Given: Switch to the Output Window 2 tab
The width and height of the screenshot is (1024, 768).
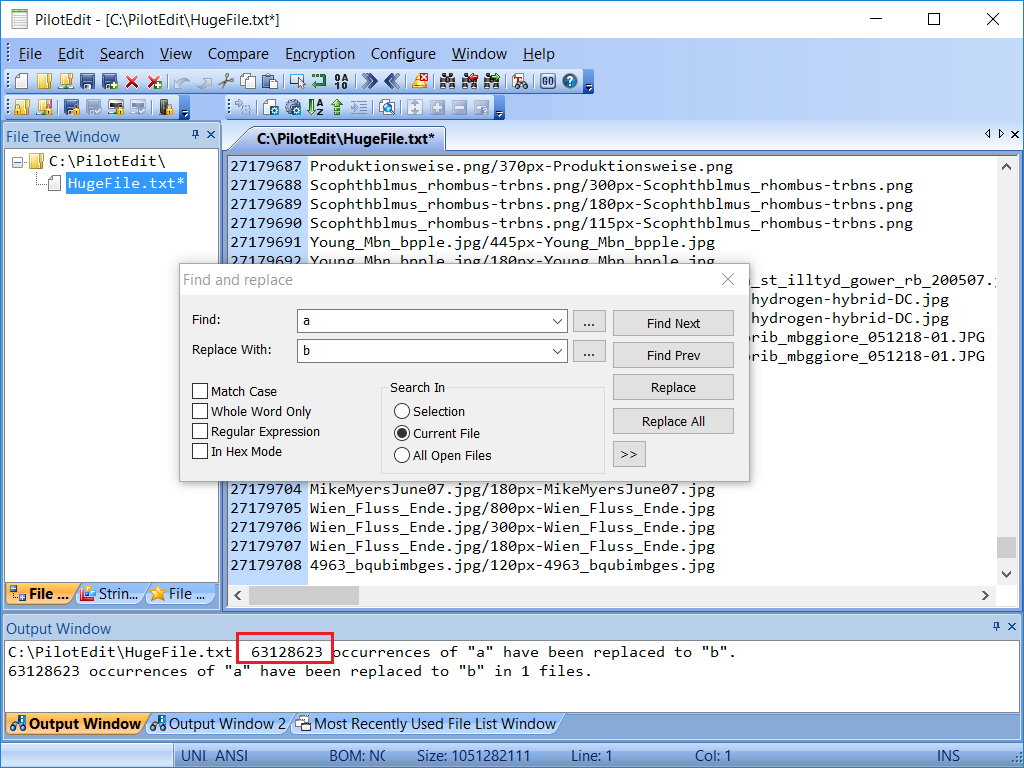Looking at the screenshot, I should [218, 724].
